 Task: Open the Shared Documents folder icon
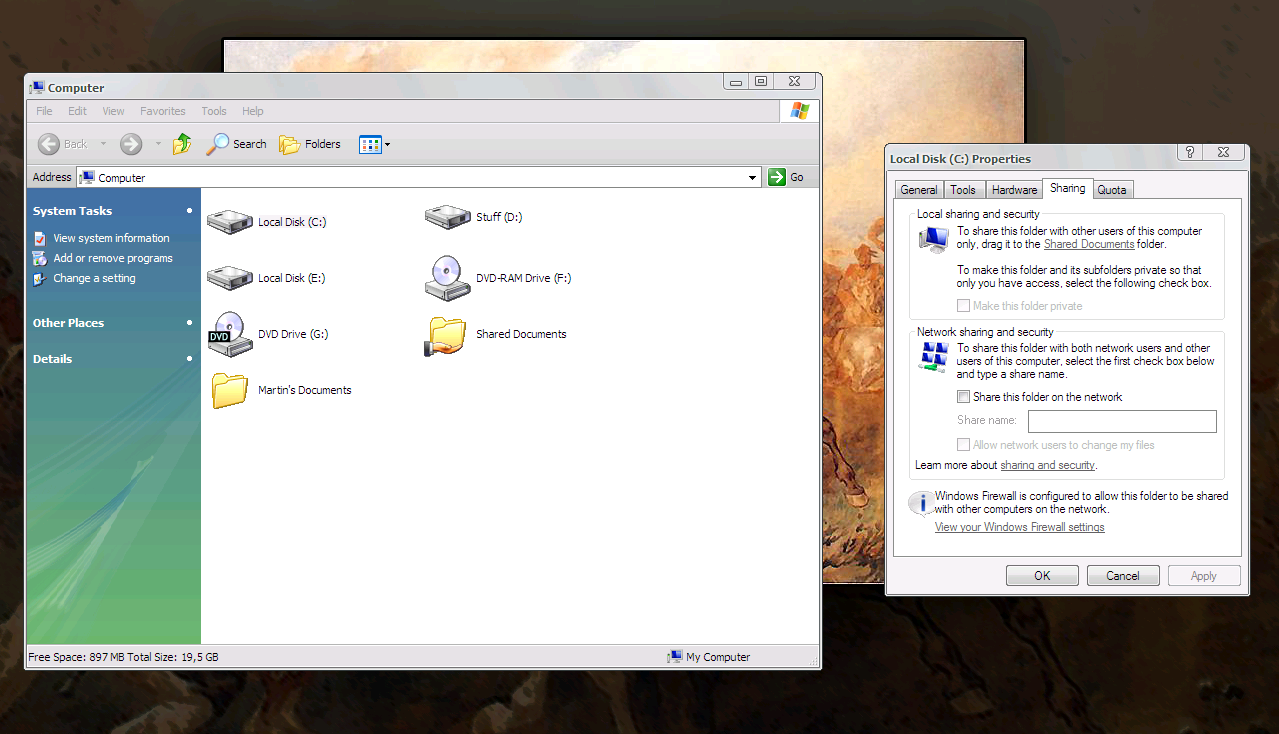(x=447, y=335)
